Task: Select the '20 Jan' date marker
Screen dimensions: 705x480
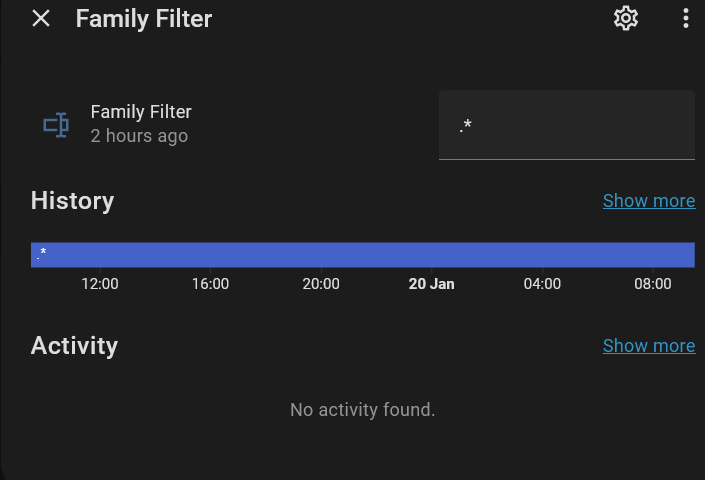Action: [x=431, y=284]
